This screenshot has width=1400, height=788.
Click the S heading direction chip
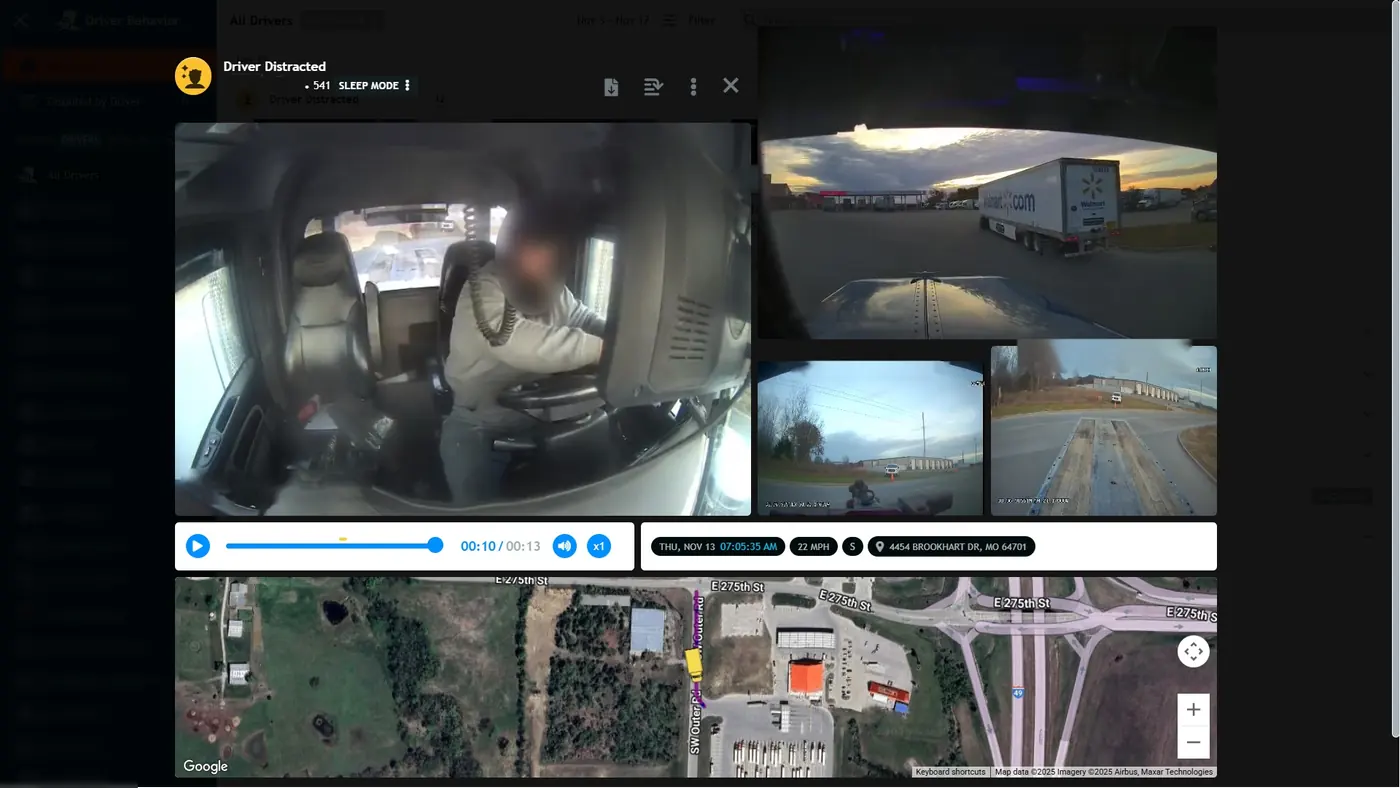pos(852,547)
